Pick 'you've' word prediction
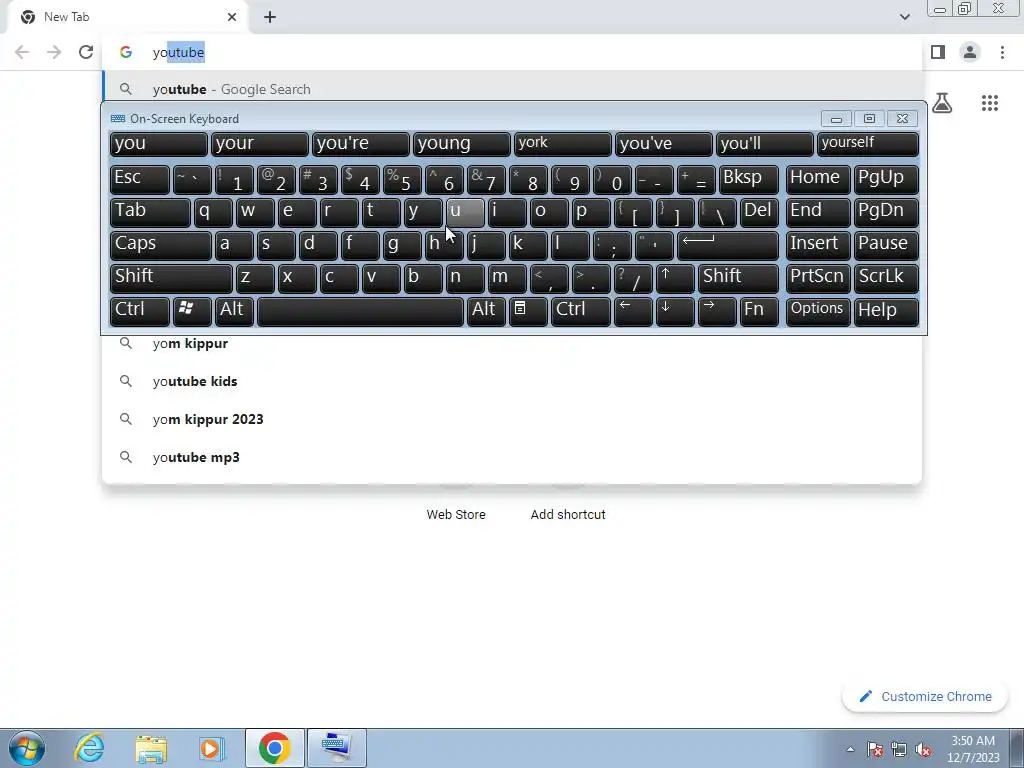Screen dimensions: 1024x768 pyautogui.click(x=664, y=144)
